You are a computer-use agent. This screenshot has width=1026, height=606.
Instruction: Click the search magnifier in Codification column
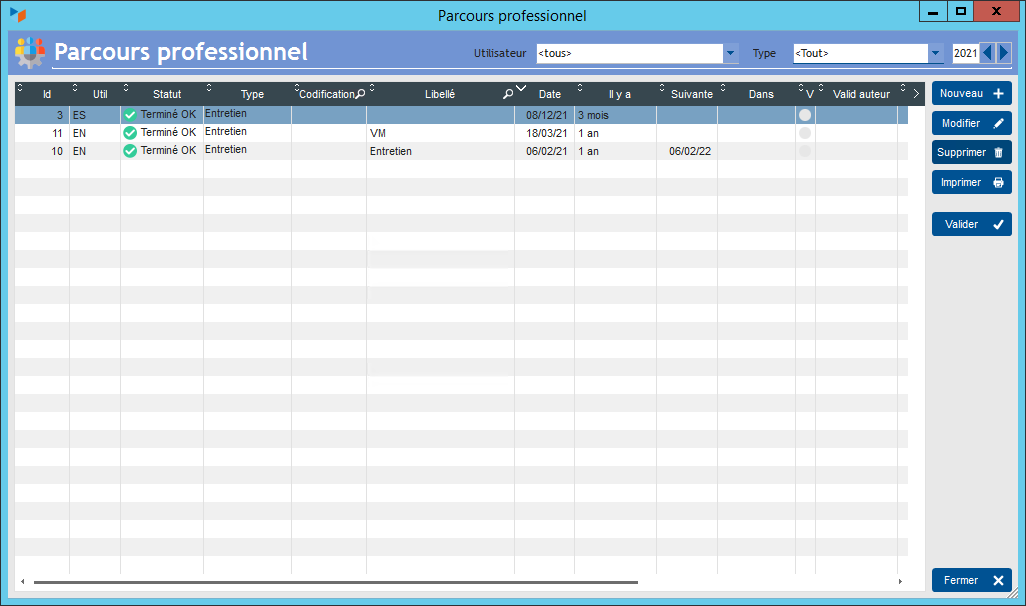(x=361, y=94)
